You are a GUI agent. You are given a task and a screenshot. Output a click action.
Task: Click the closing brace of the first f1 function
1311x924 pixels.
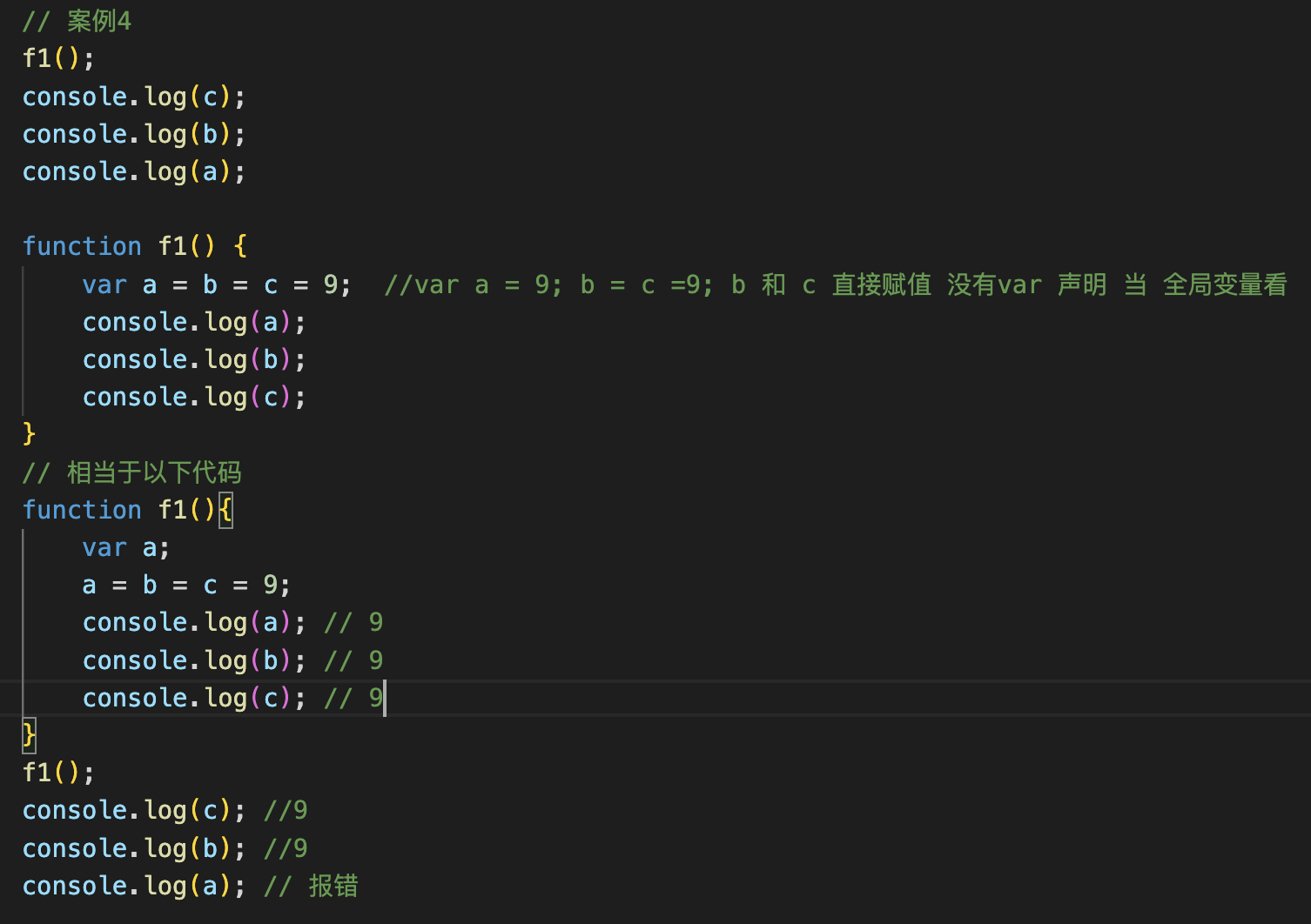(x=29, y=433)
